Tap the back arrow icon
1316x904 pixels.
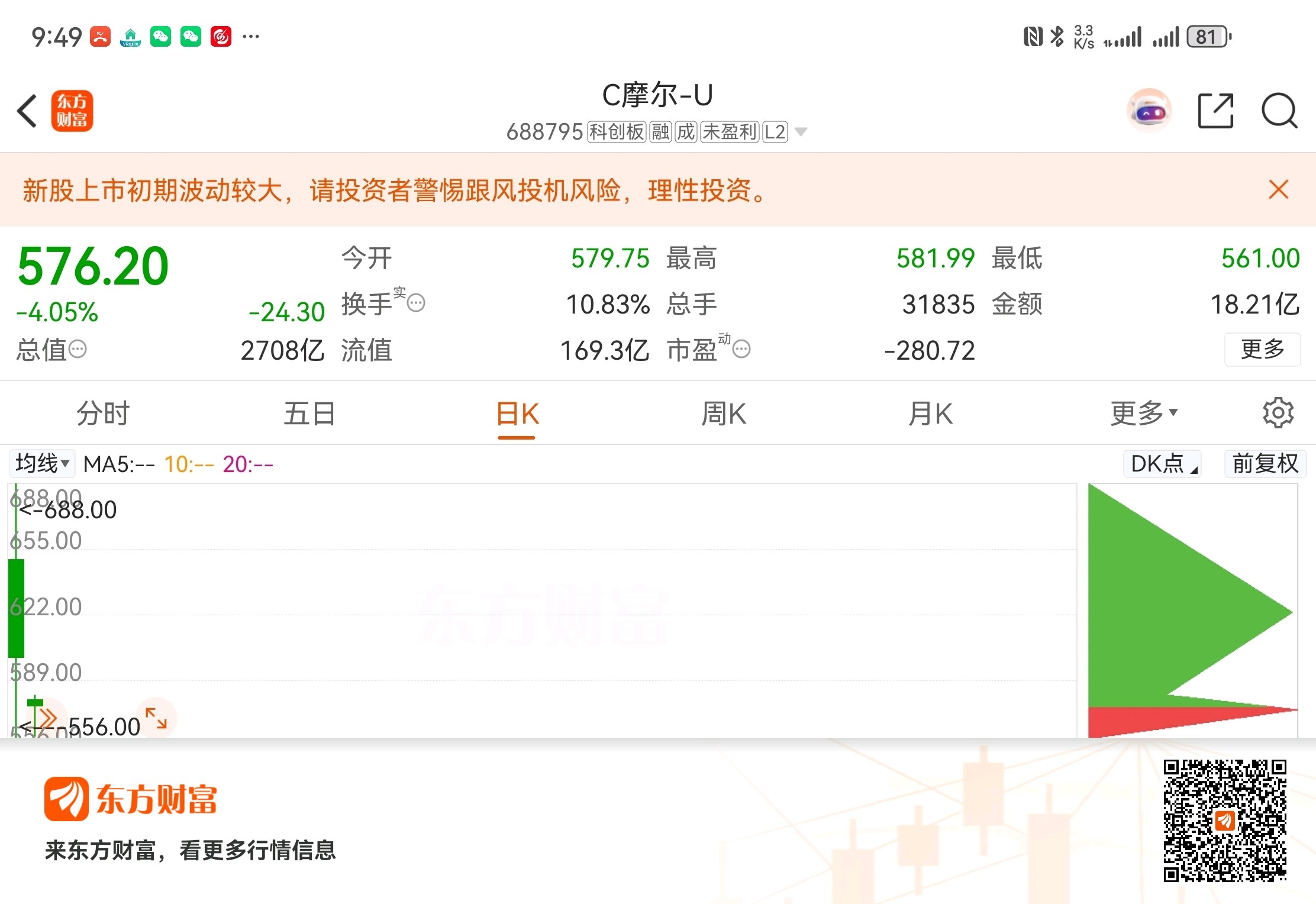tap(27, 111)
